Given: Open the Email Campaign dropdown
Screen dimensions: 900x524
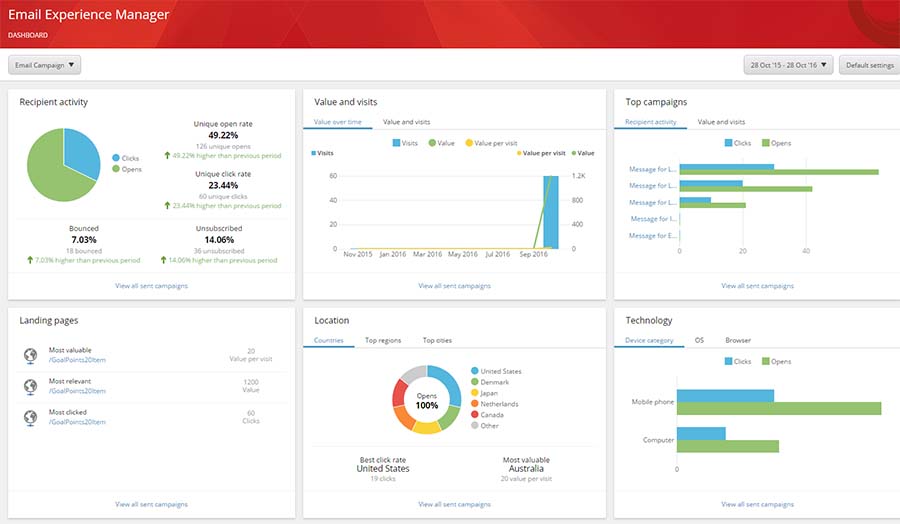Looking at the screenshot, I should click(x=44, y=65).
